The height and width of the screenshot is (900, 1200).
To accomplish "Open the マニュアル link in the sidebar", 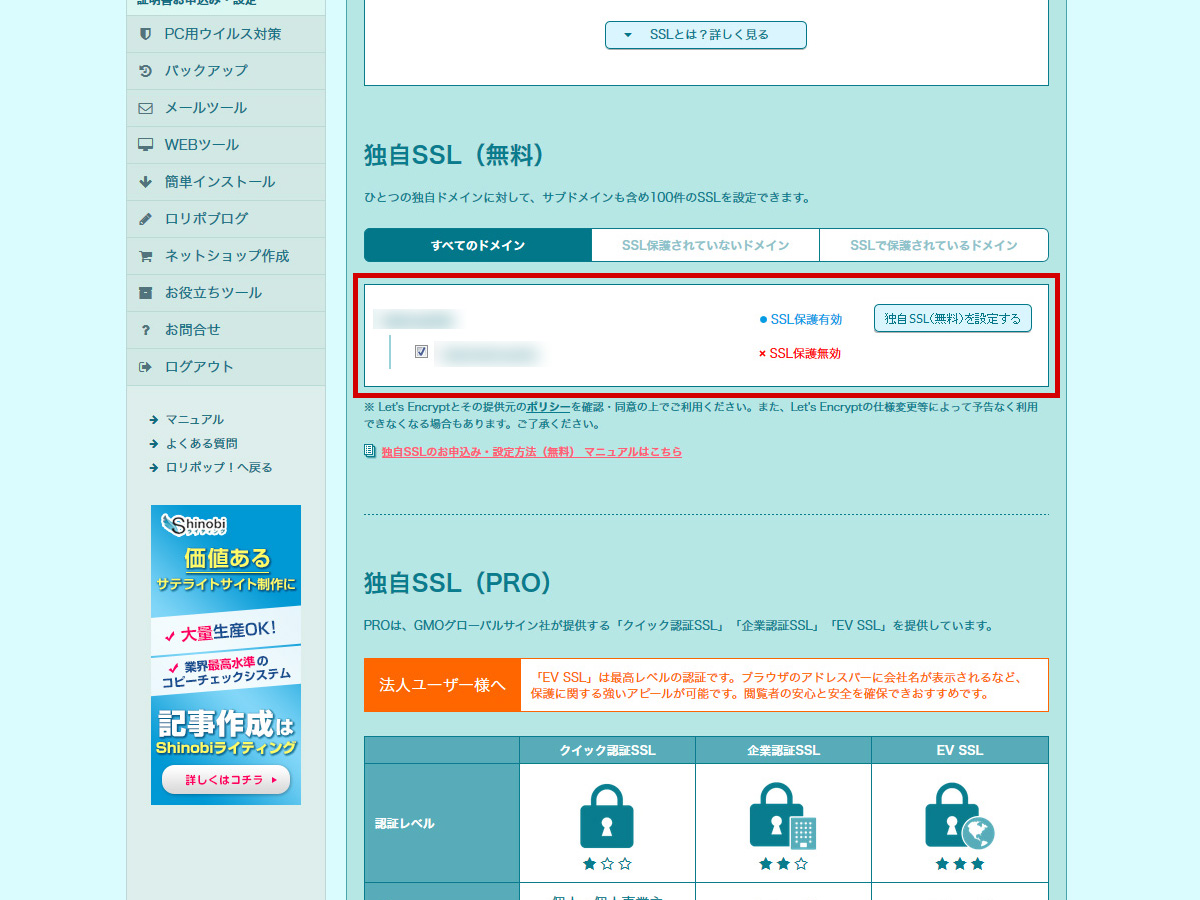I will click(x=194, y=419).
